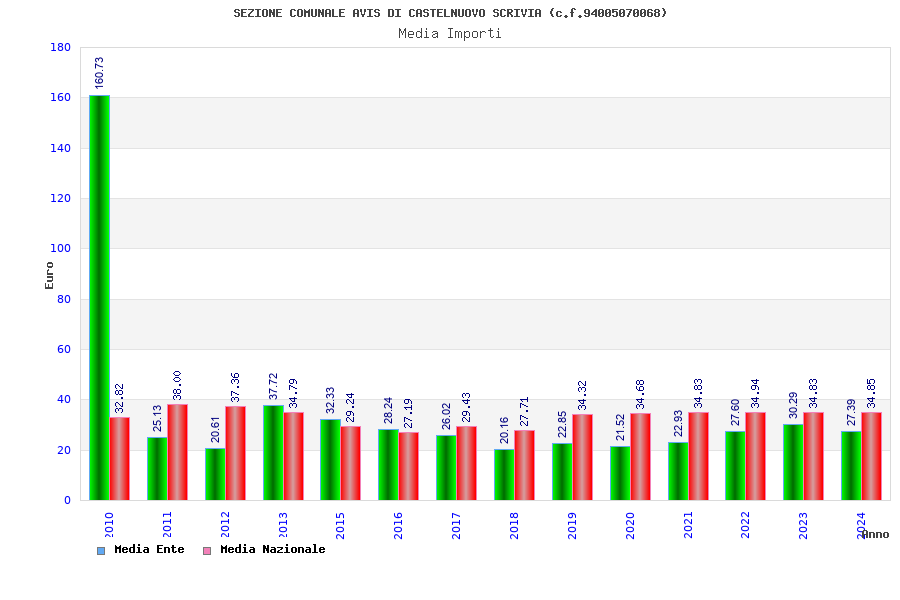Select the red 2011 bar labeled 38.00
This screenshot has height=600, width=900.
[x=177, y=452]
